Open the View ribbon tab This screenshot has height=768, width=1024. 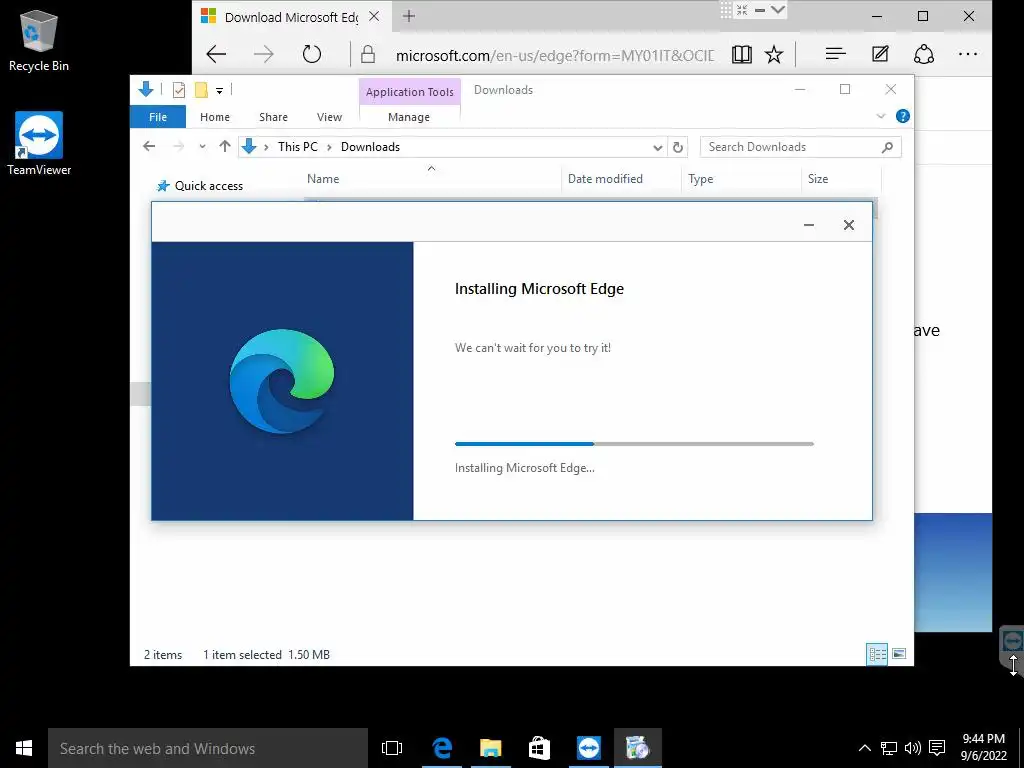[x=329, y=117]
